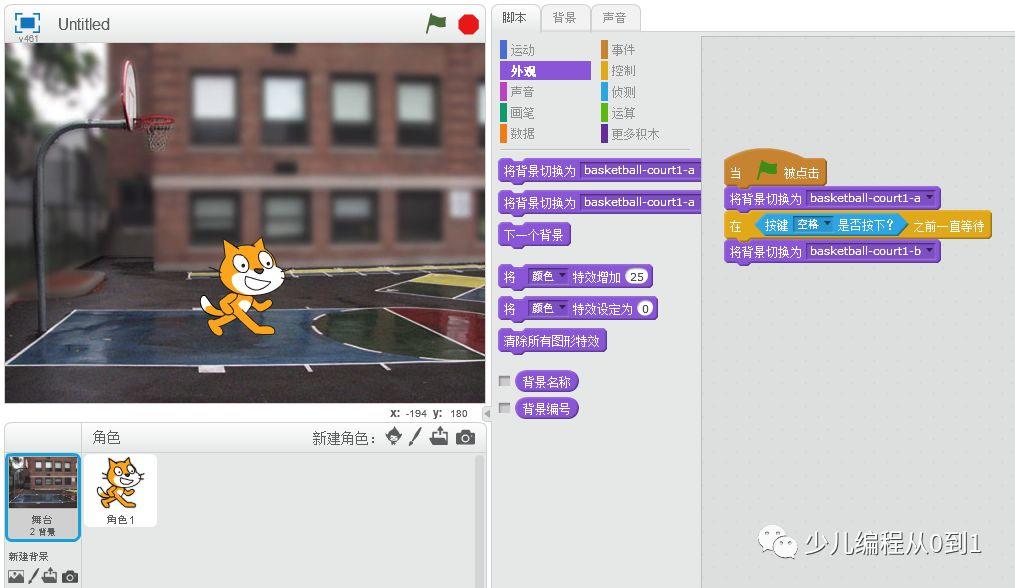
Task: Switch to the 脚本 tab
Action: point(515,17)
